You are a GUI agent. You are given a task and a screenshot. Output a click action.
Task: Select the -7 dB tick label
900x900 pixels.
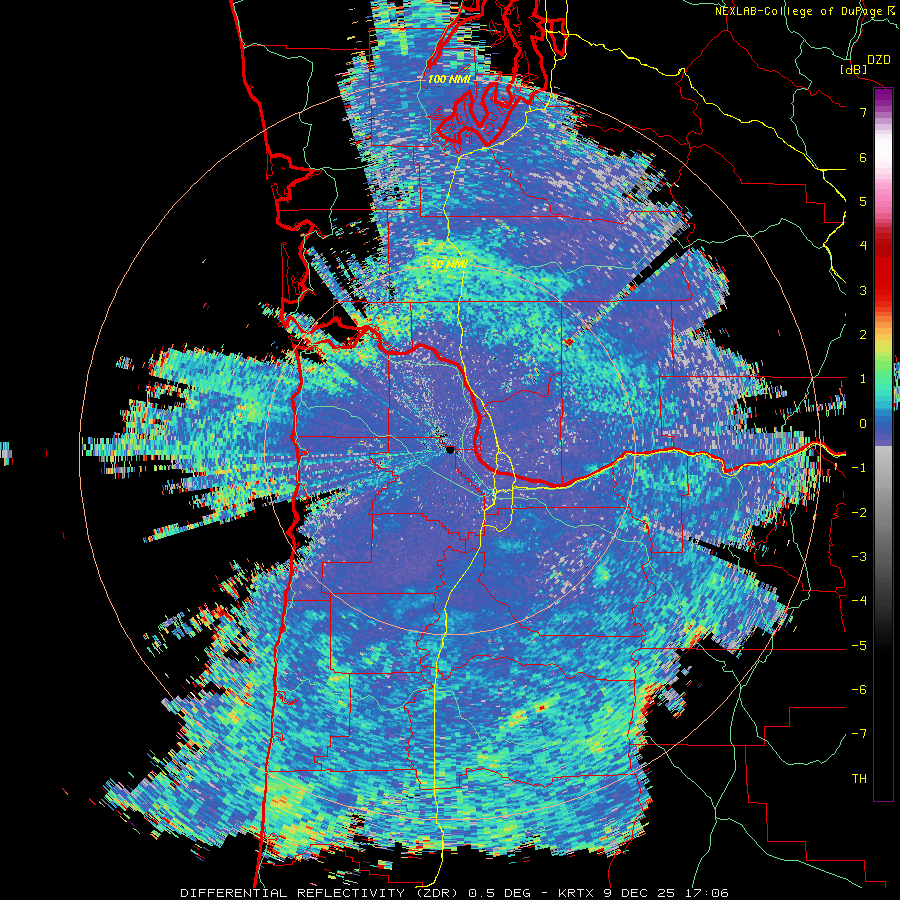[859, 734]
